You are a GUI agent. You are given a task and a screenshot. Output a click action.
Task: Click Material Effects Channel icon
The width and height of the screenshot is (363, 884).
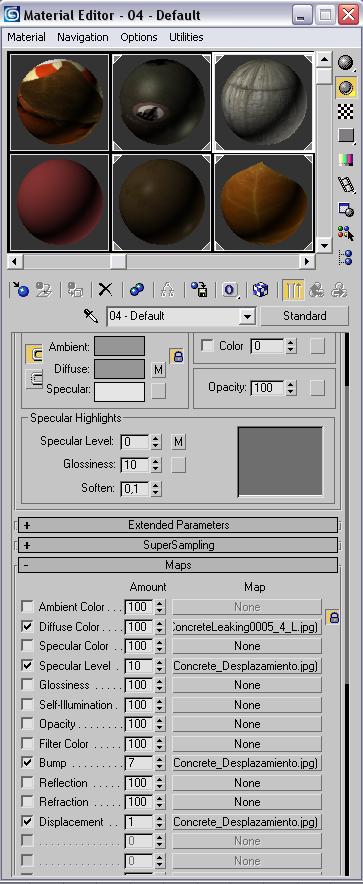point(230,290)
